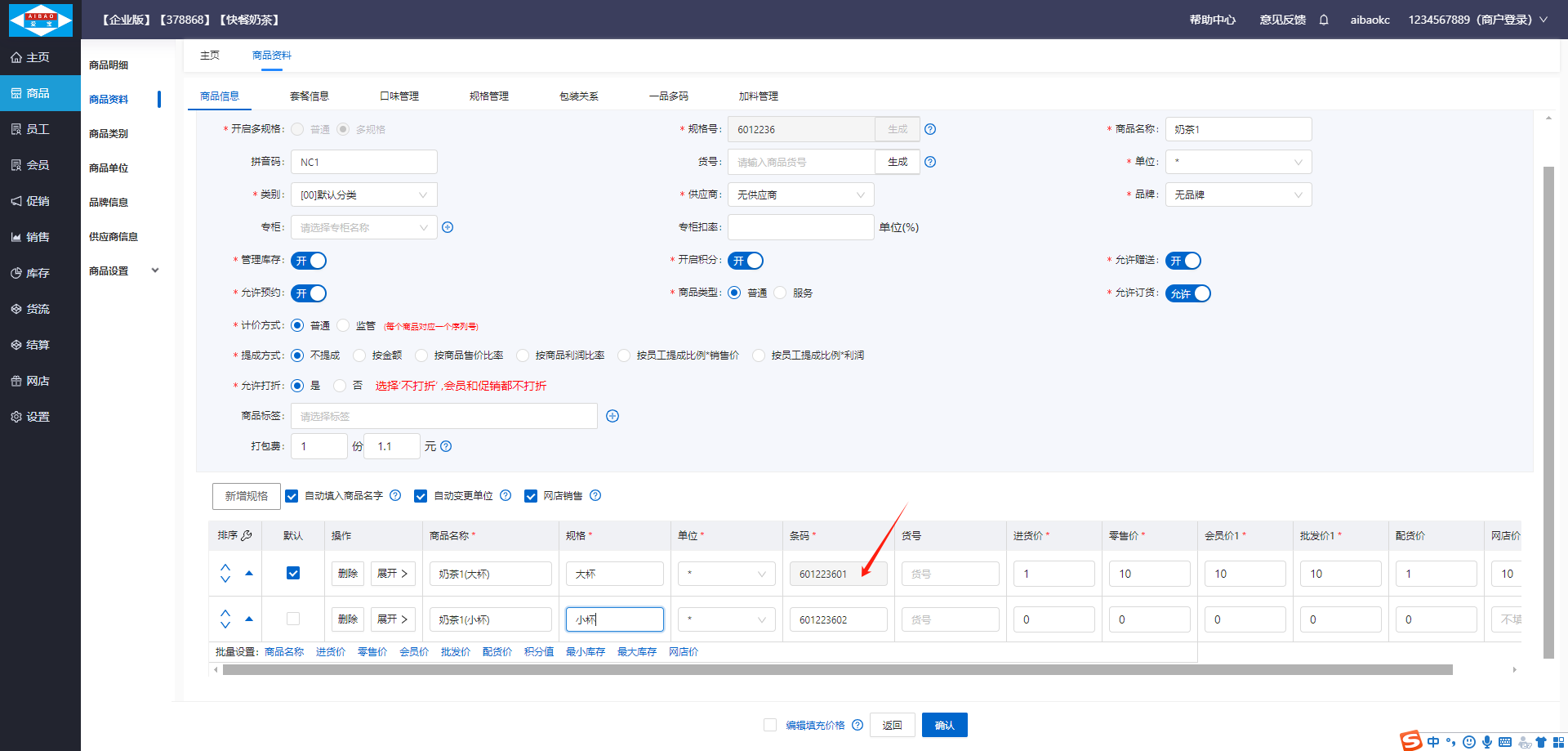The width and height of the screenshot is (1568, 751).
Task: Open the Sogou input method icon
Action: [x=1410, y=741]
